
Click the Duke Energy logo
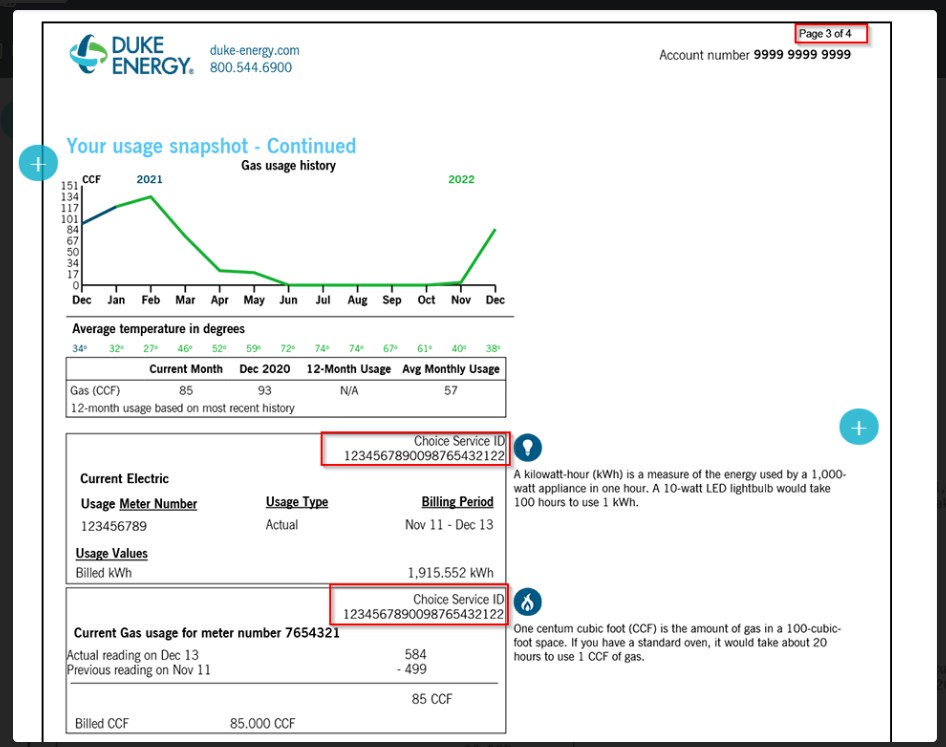pos(132,54)
